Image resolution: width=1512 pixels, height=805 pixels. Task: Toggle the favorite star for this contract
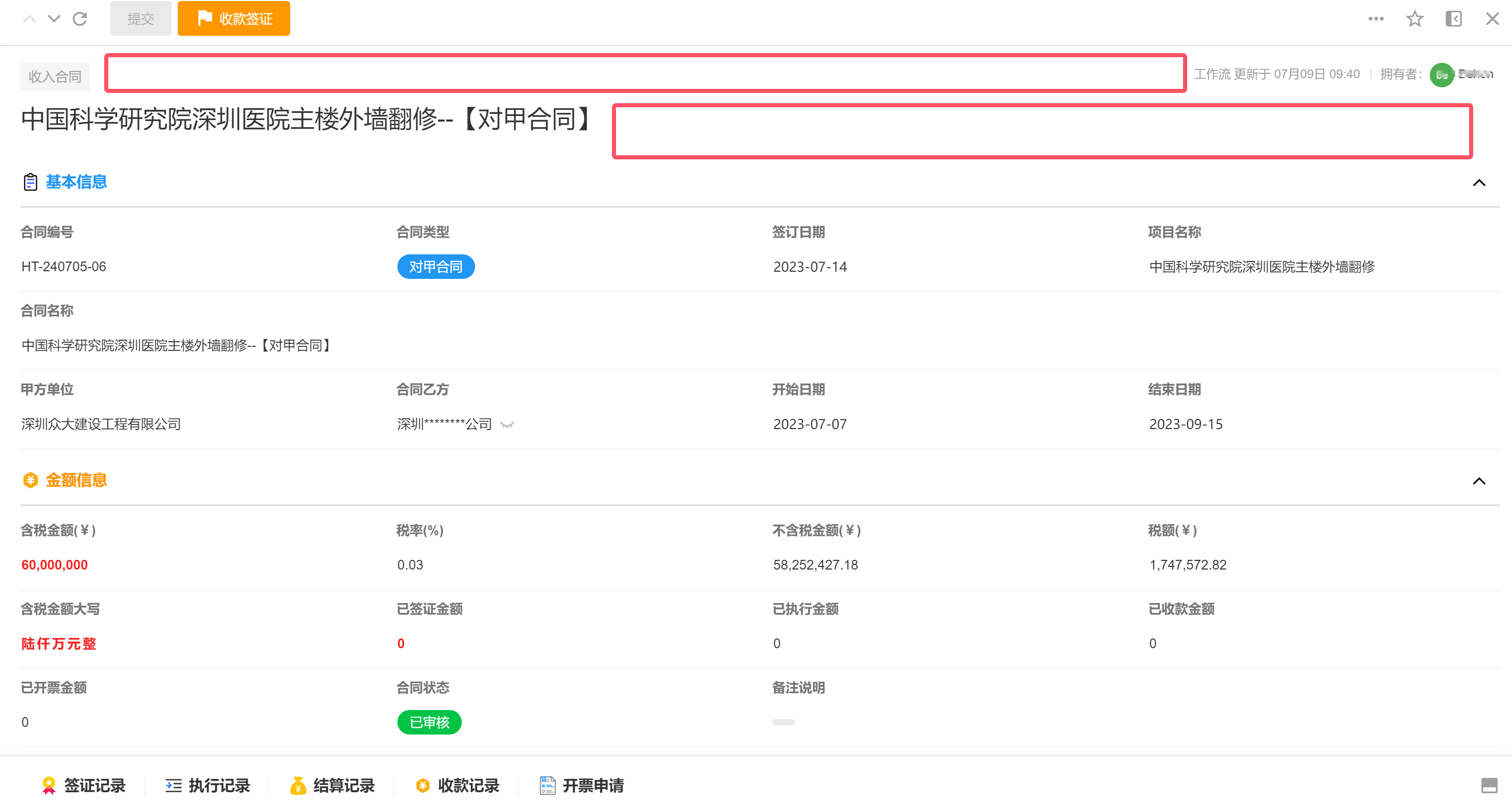tap(1414, 18)
